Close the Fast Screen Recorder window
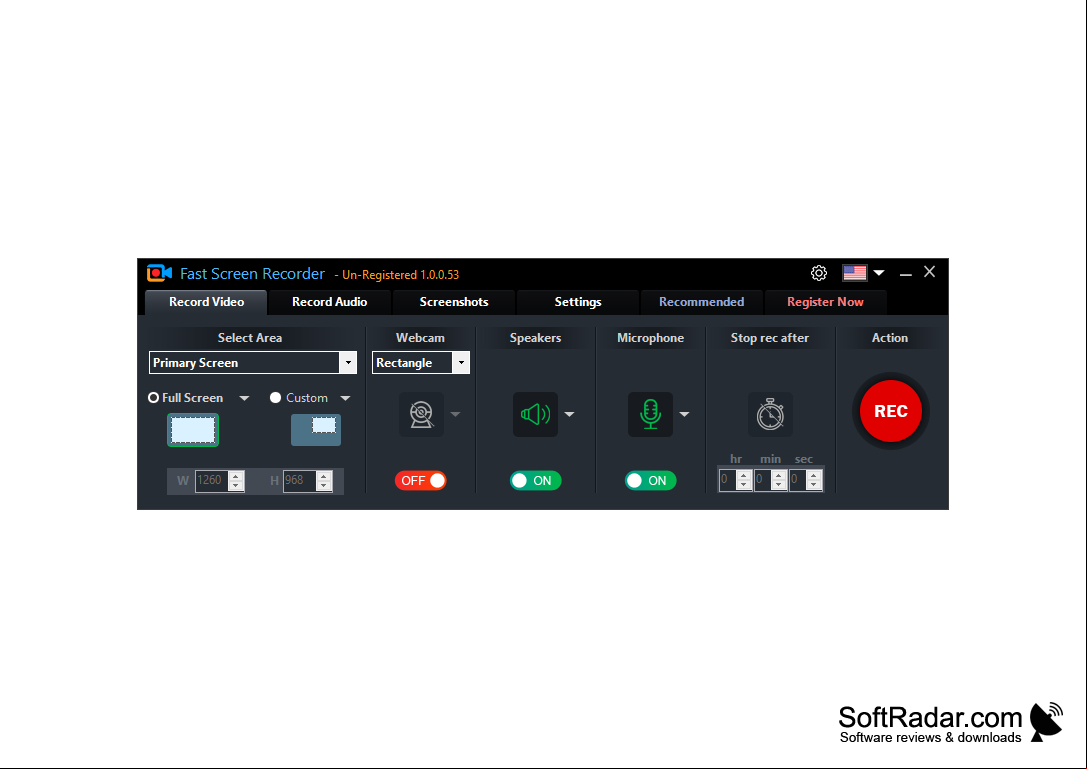Image resolution: width=1087 pixels, height=769 pixels. point(930,272)
